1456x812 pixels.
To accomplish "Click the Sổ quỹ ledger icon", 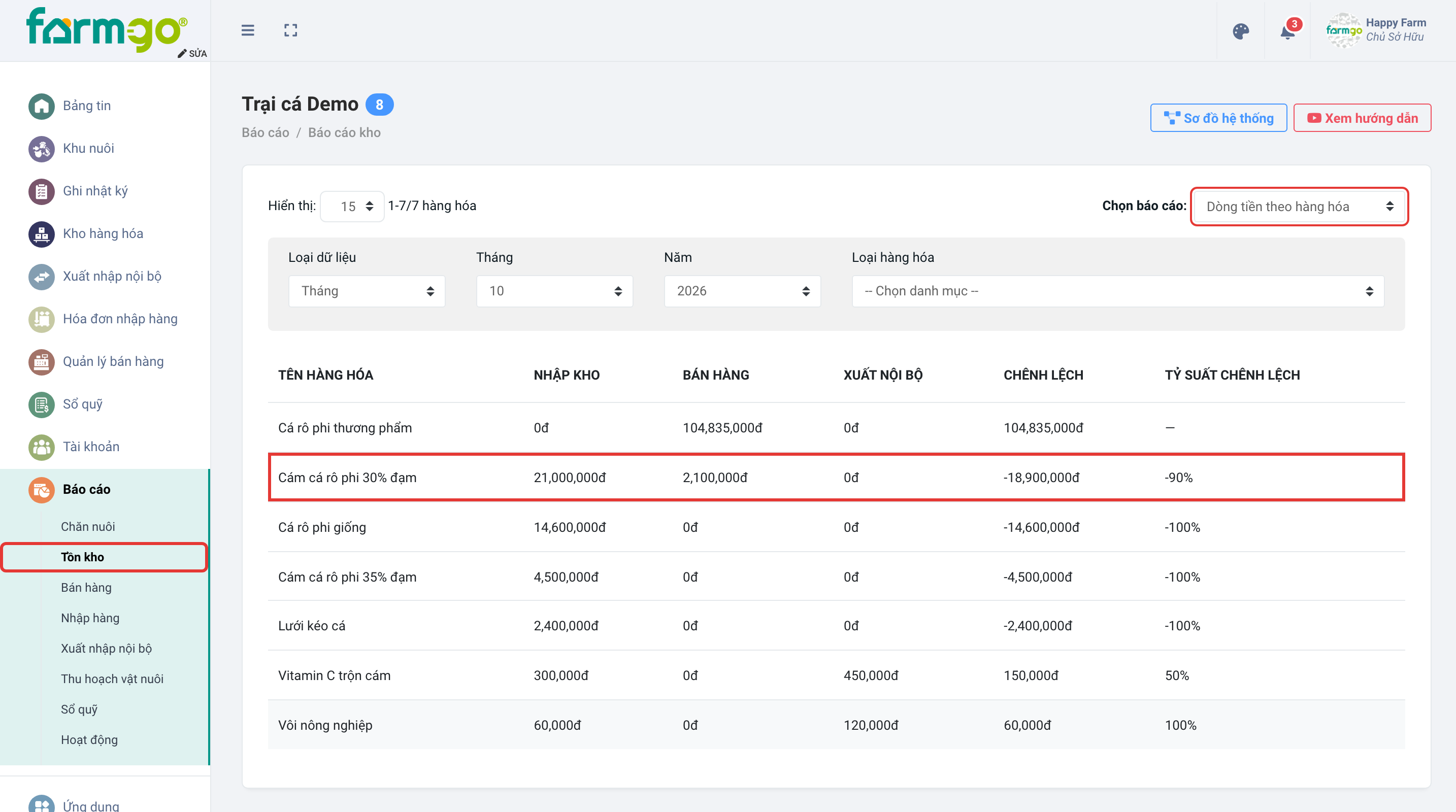I will (41, 404).
